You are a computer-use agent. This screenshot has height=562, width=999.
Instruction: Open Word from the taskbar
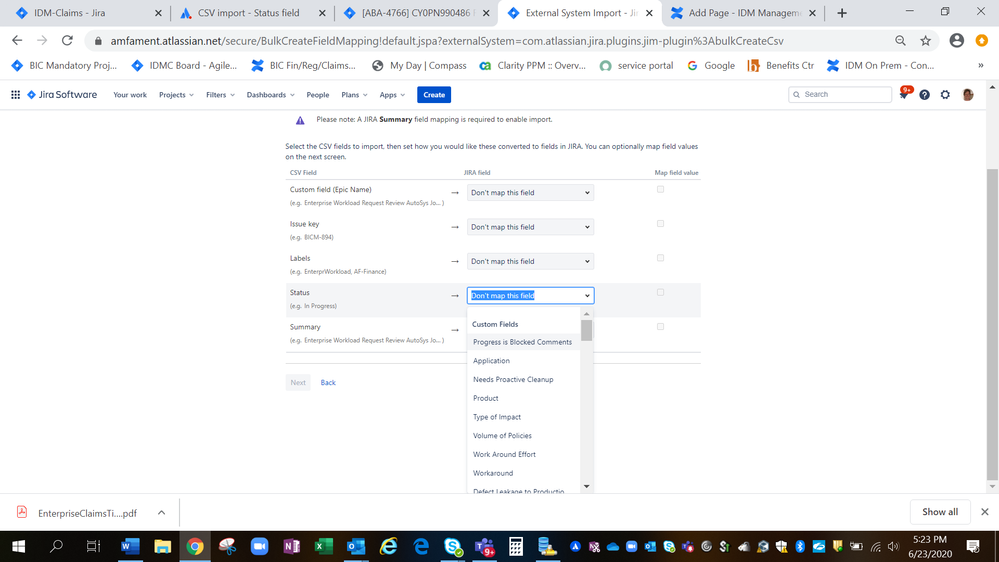pyautogui.click(x=130, y=546)
